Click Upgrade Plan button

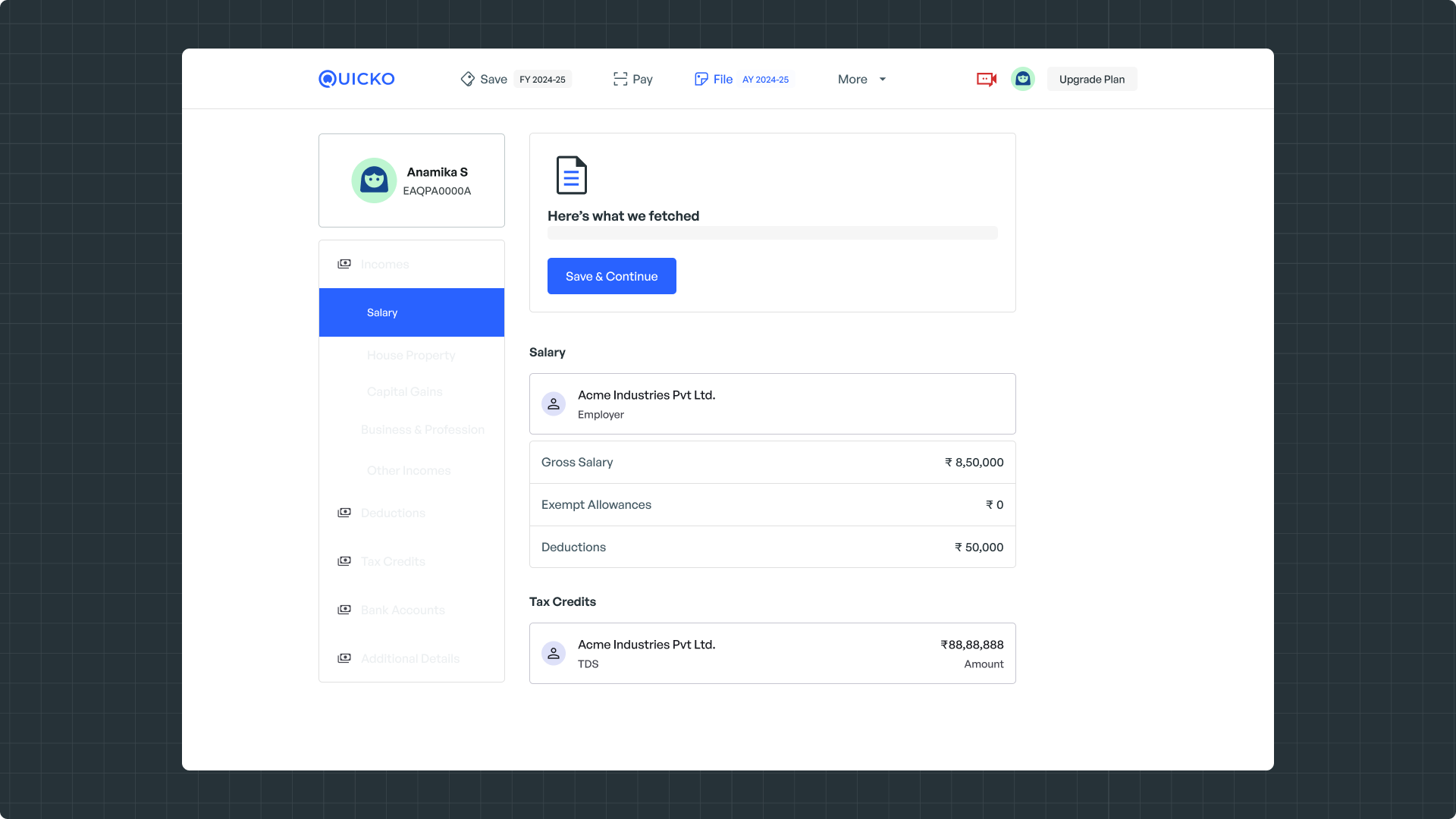click(1091, 79)
